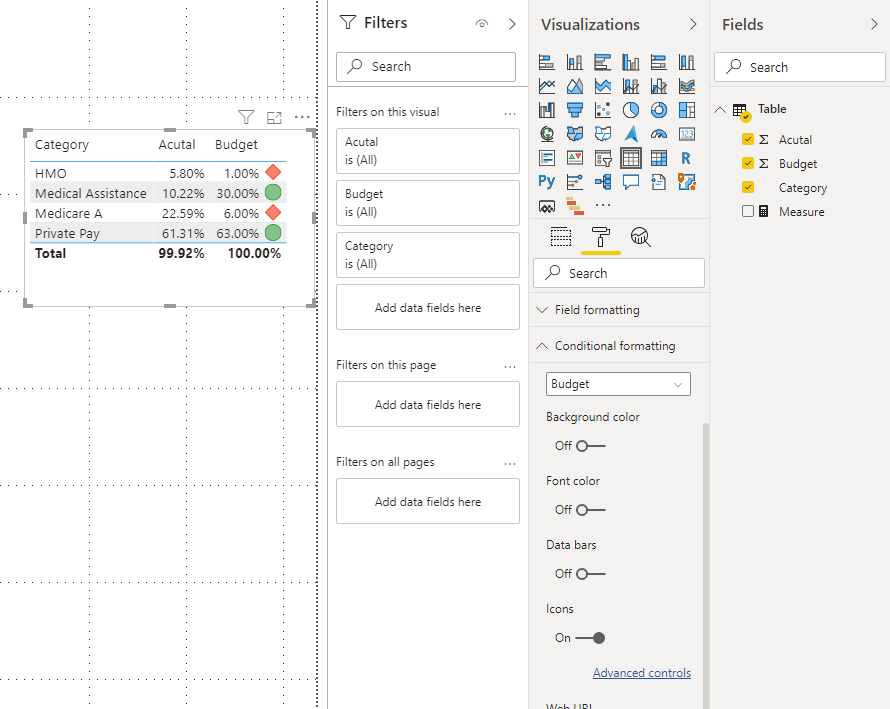Screen dimensions: 890x709
Task: Select the Donut chart visualization
Action: [x=658, y=110]
